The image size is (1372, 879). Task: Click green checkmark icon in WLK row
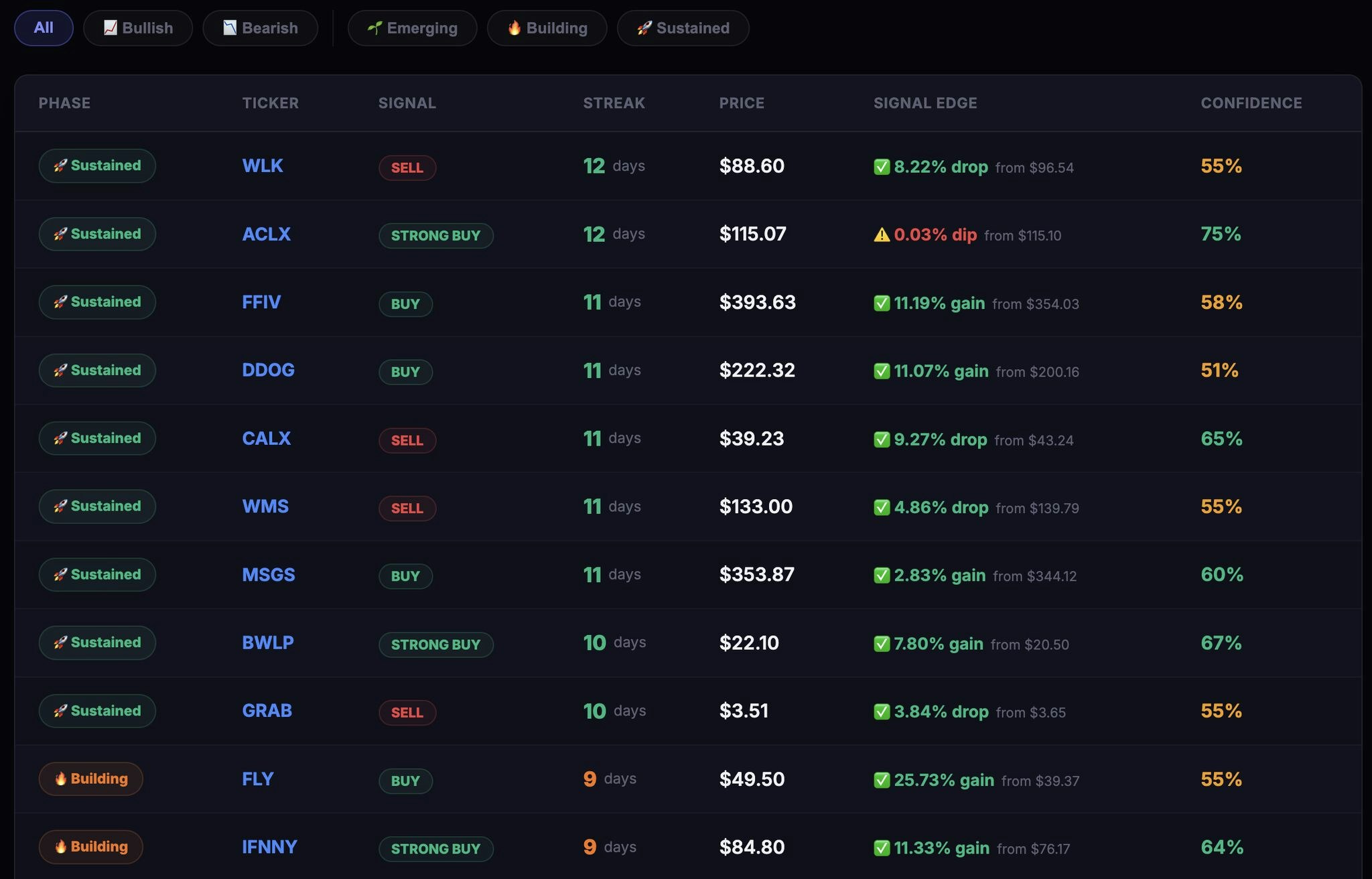tap(882, 167)
